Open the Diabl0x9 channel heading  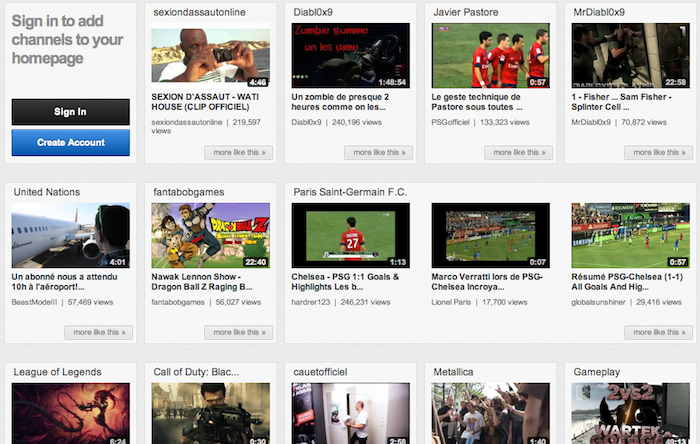click(313, 12)
